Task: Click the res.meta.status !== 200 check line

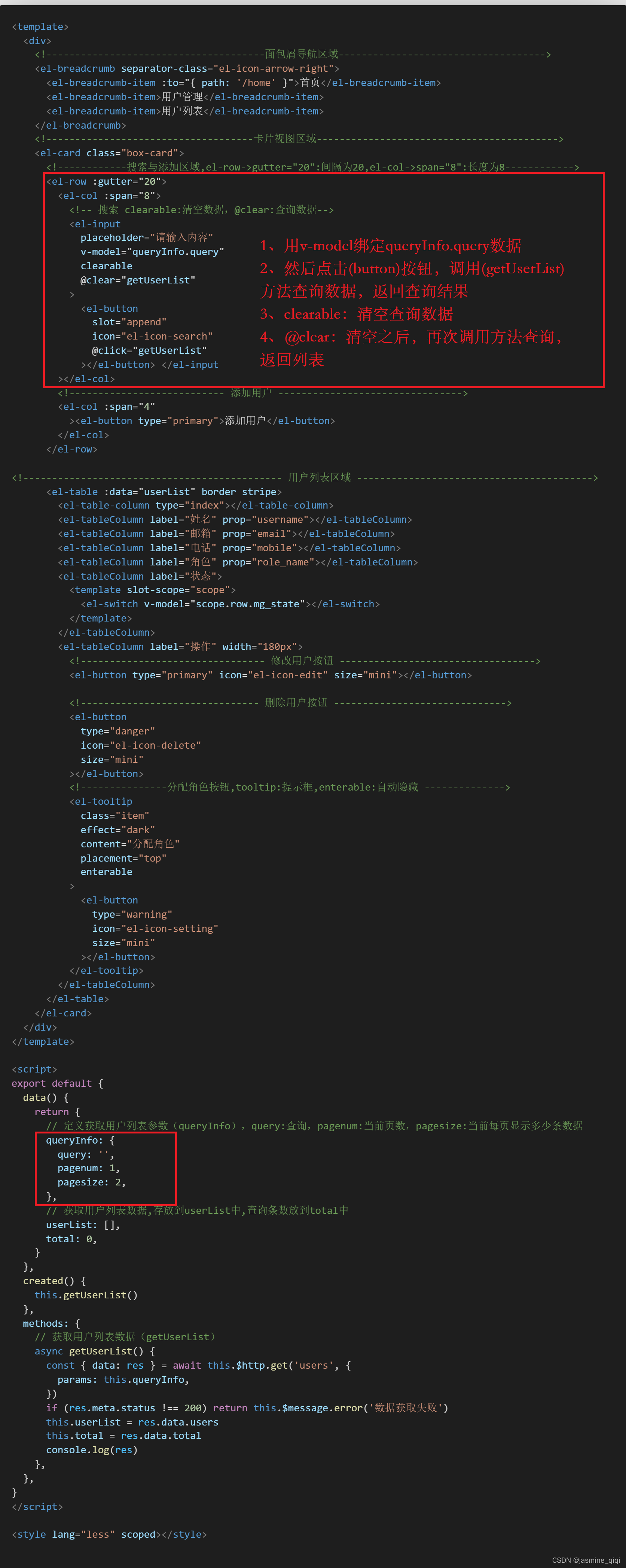Action: [247, 1409]
